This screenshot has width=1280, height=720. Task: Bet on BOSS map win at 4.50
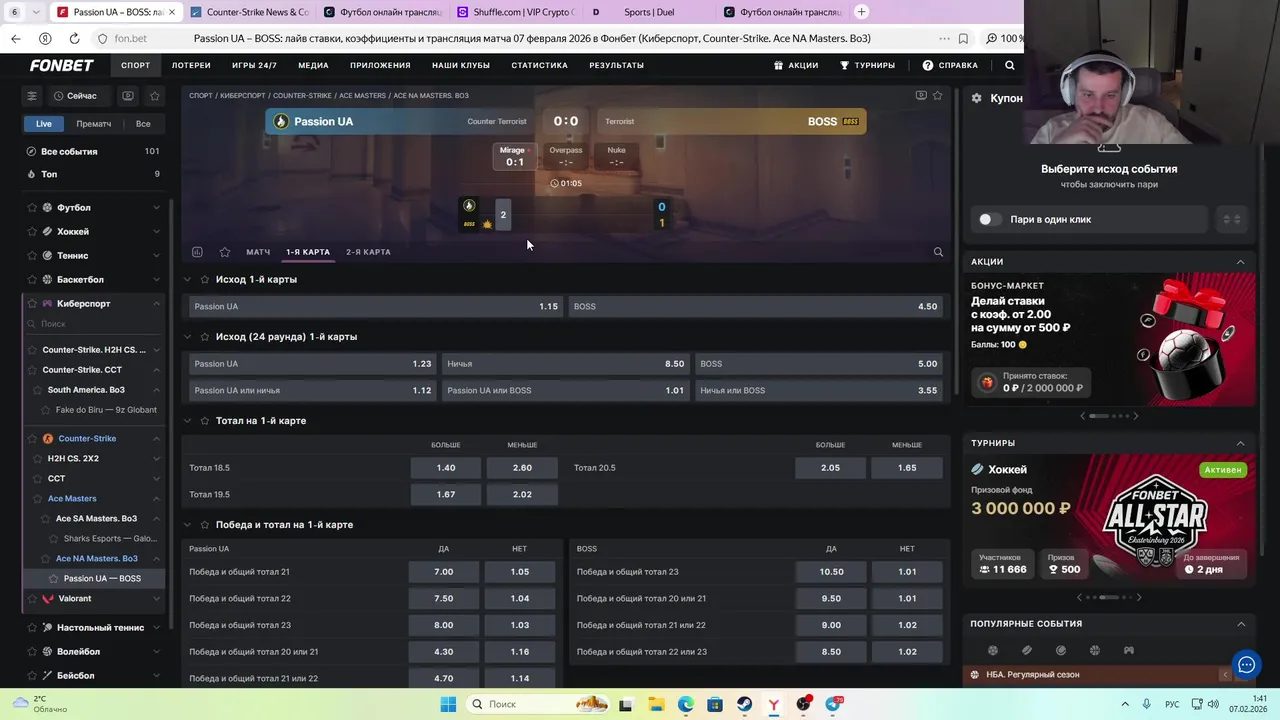pos(756,307)
